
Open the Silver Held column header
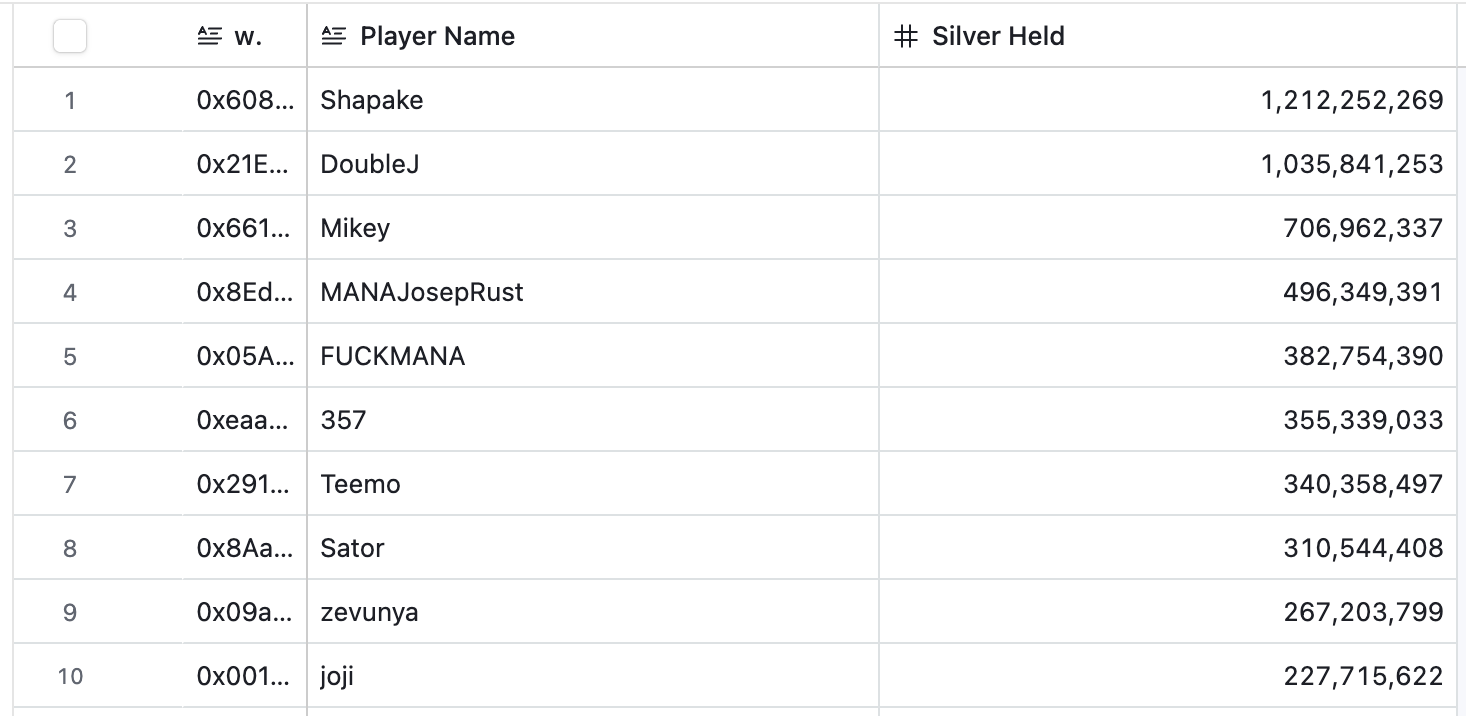998,37
